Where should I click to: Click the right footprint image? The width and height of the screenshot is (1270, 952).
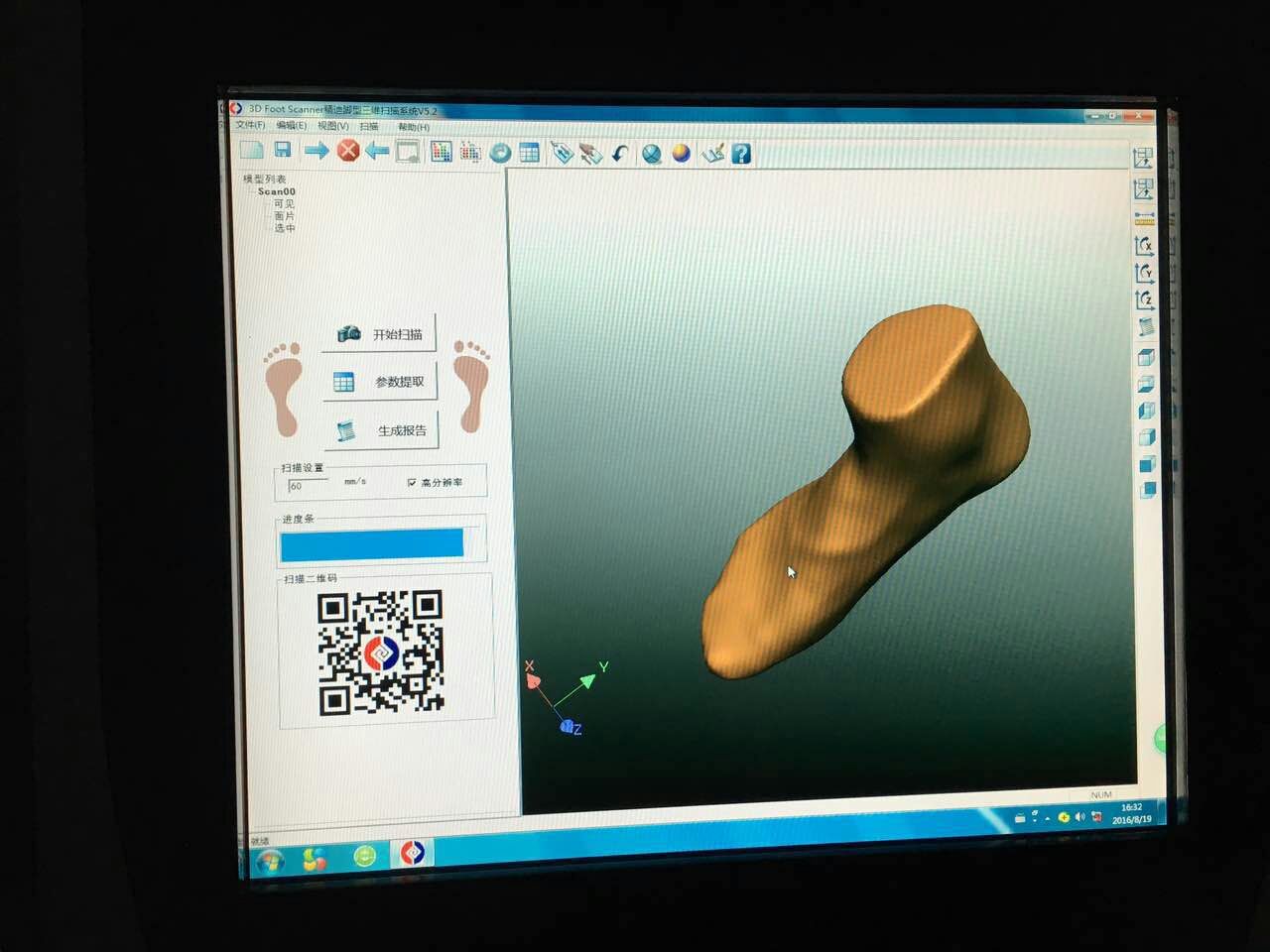pos(471,385)
